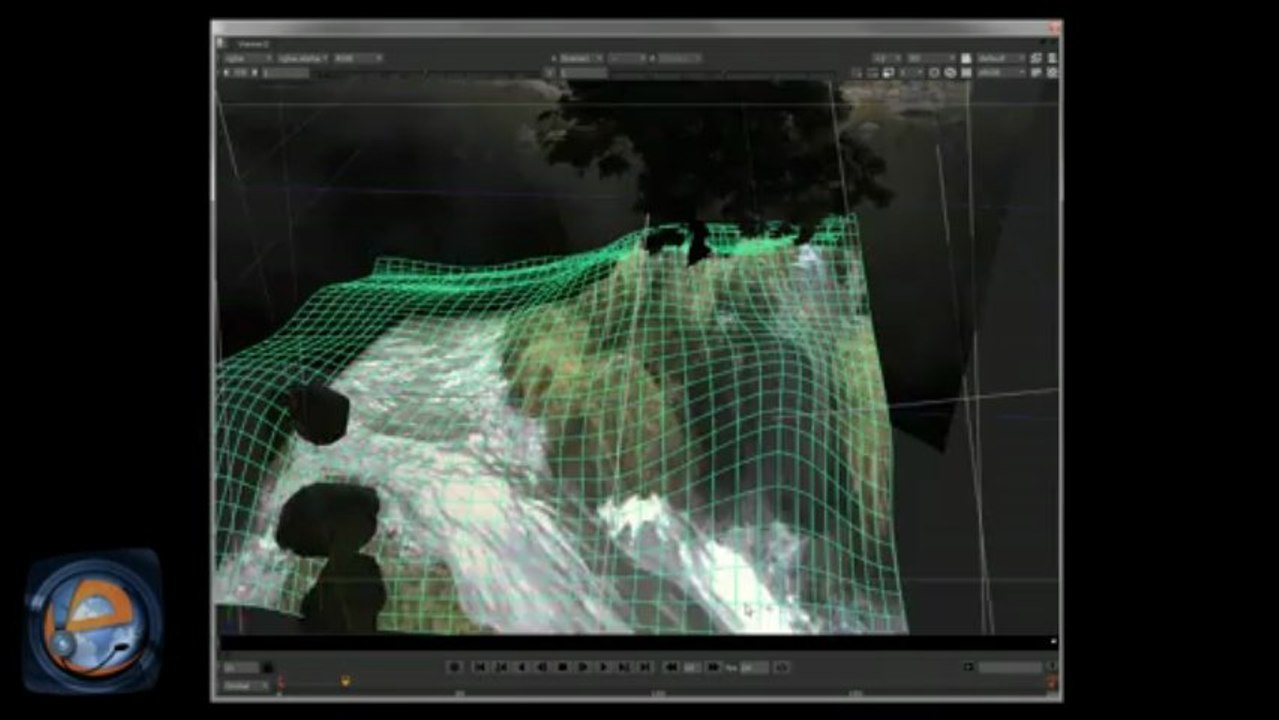Jump to the previous keyframe
This screenshot has width=1279, height=720.
coord(500,667)
